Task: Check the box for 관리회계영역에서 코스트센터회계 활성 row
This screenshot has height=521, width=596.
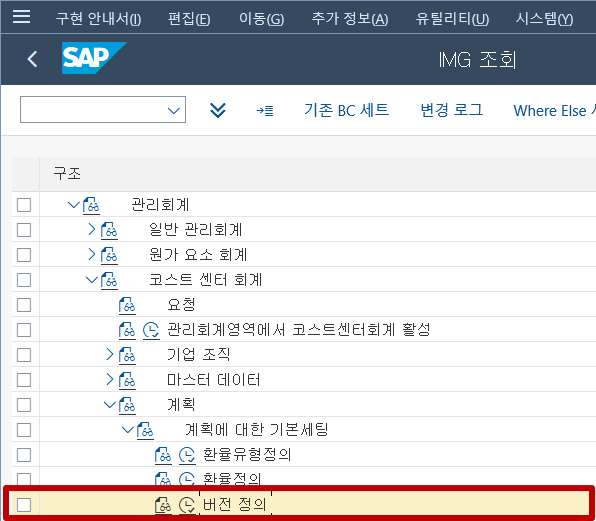Action: pos(24,330)
